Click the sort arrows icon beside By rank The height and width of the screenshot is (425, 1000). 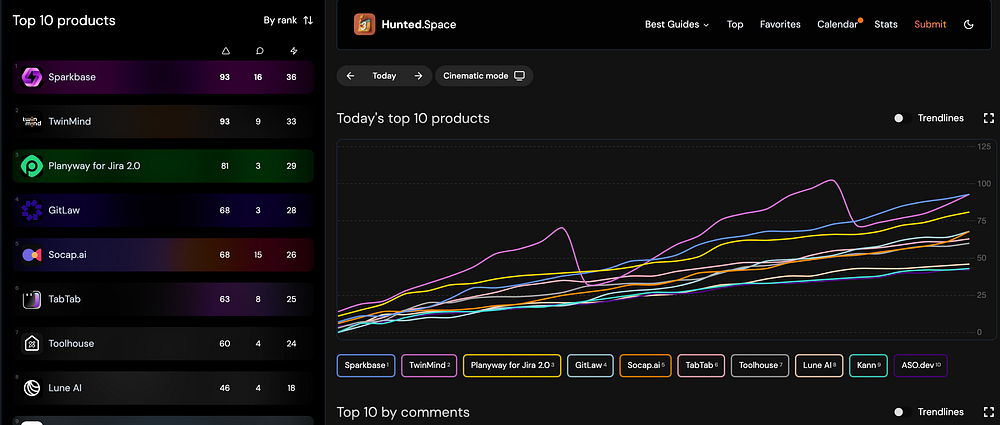coord(308,20)
